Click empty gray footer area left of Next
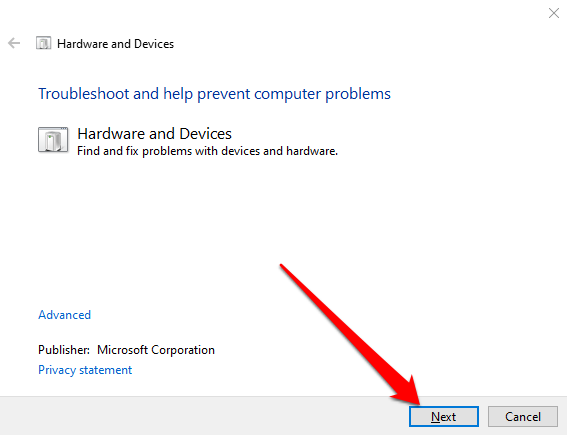The height and width of the screenshot is (435, 567). [202, 416]
